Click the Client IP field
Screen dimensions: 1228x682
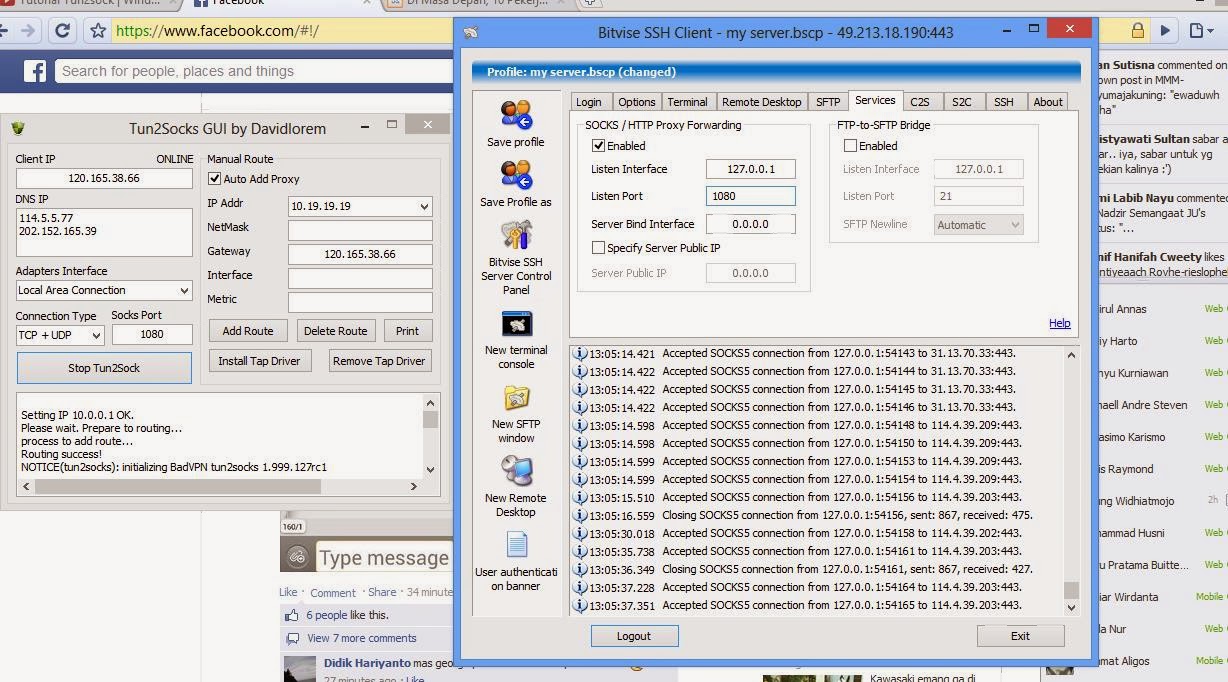point(104,178)
